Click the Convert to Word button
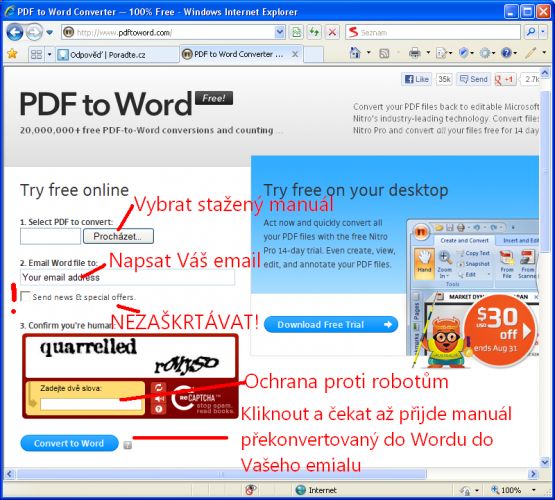 pyautogui.click(x=69, y=443)
